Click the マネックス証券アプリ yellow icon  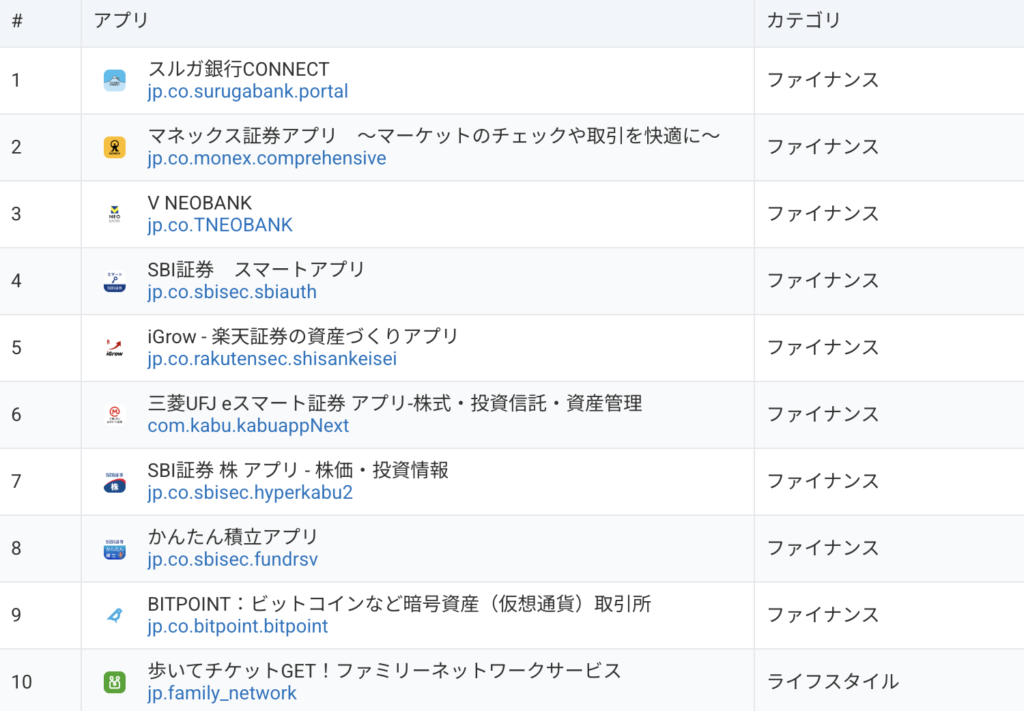(115, 148)
